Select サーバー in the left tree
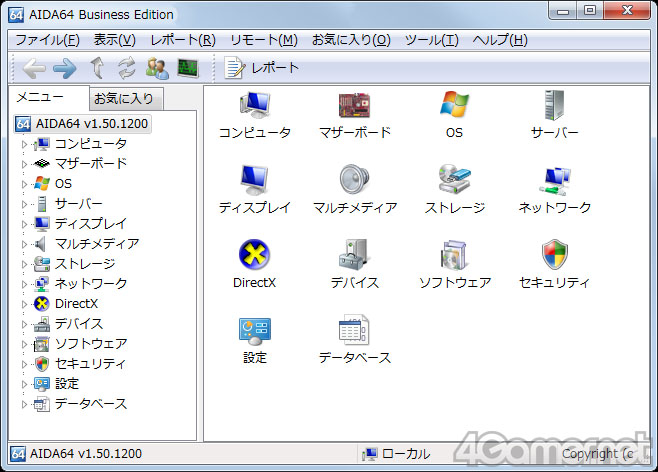 79,204
